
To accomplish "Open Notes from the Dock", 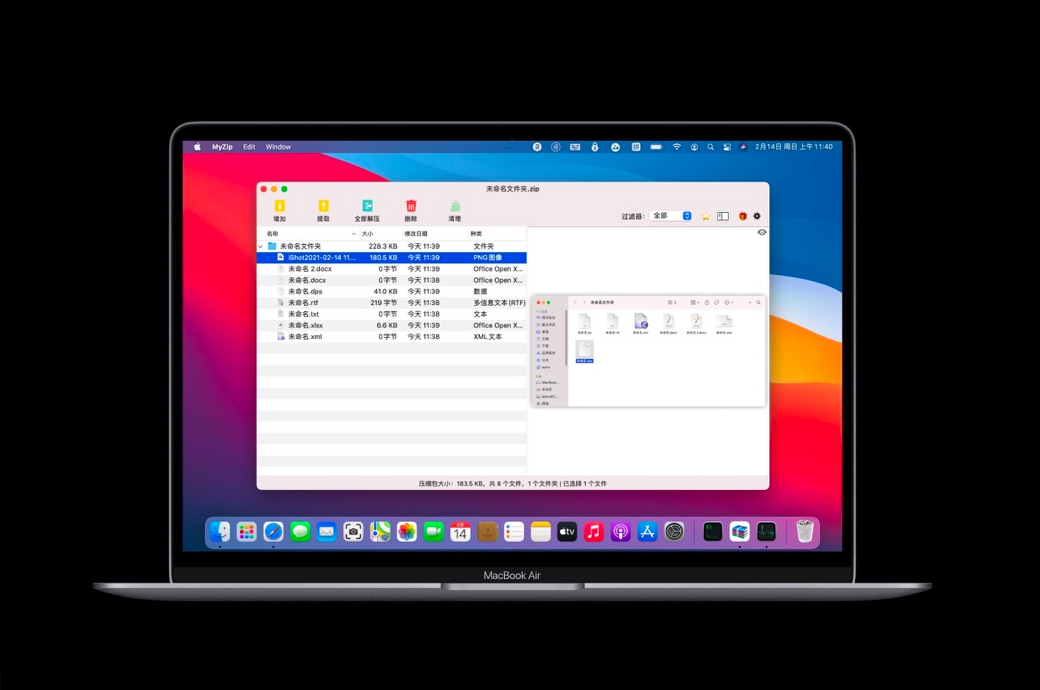I will coord(541,531).
